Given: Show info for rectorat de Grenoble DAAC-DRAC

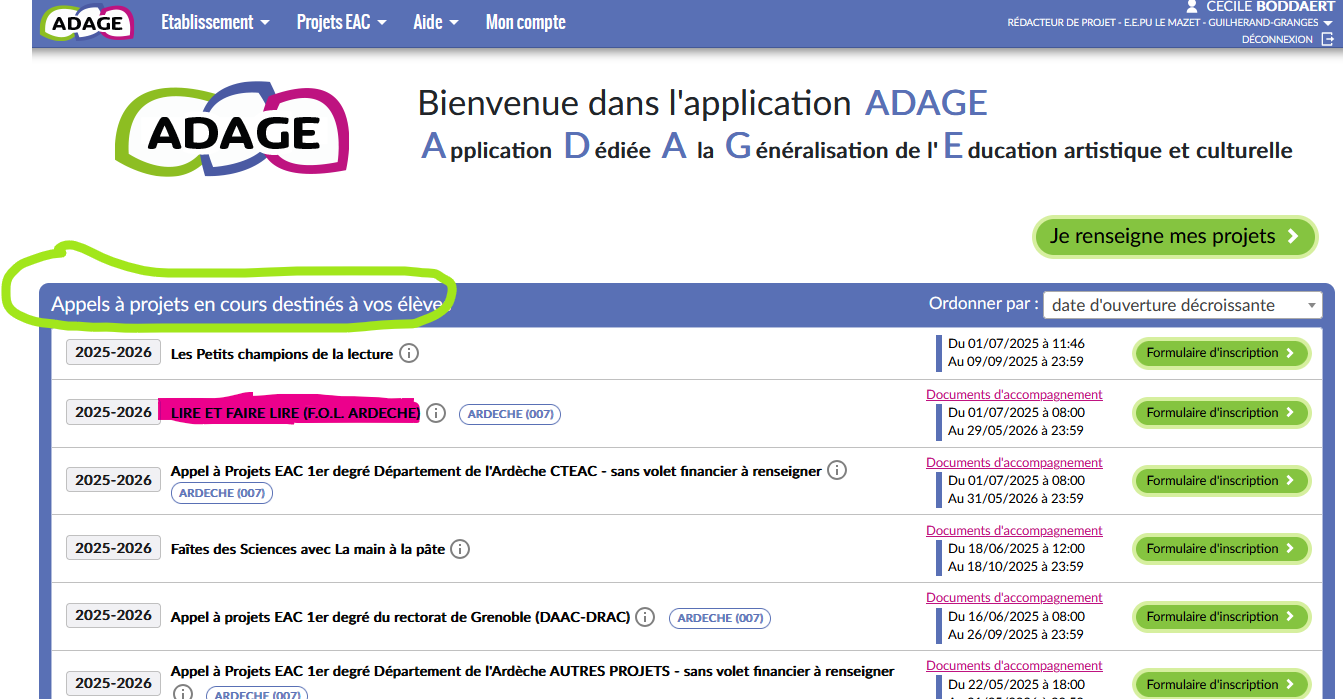Looking at the screenshot, I should point(645,617).
